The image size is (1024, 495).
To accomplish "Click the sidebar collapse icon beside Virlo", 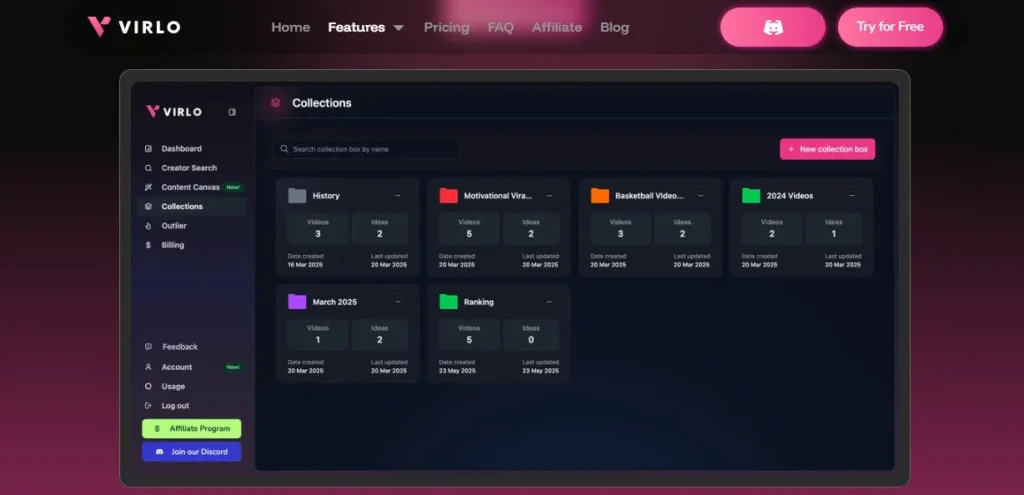I will [x=232, y=112].
